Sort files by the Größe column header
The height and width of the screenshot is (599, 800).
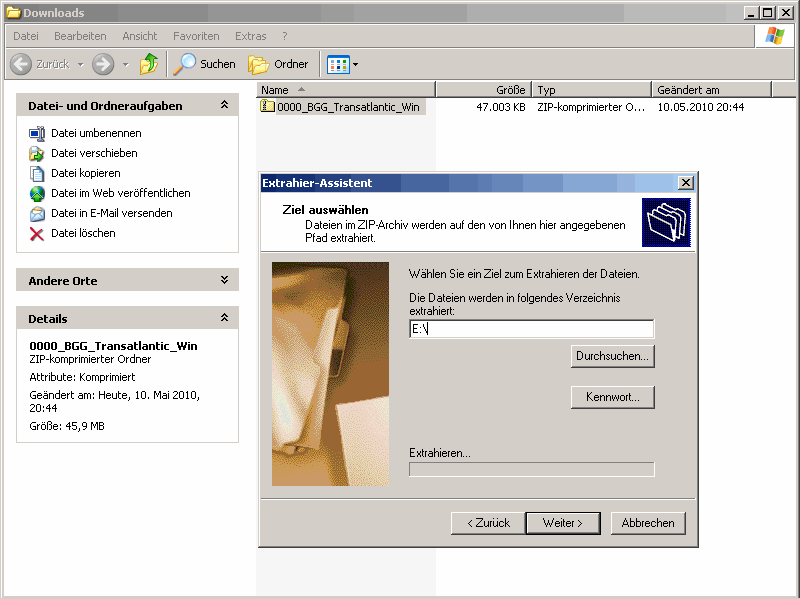(x=483, y=90)
